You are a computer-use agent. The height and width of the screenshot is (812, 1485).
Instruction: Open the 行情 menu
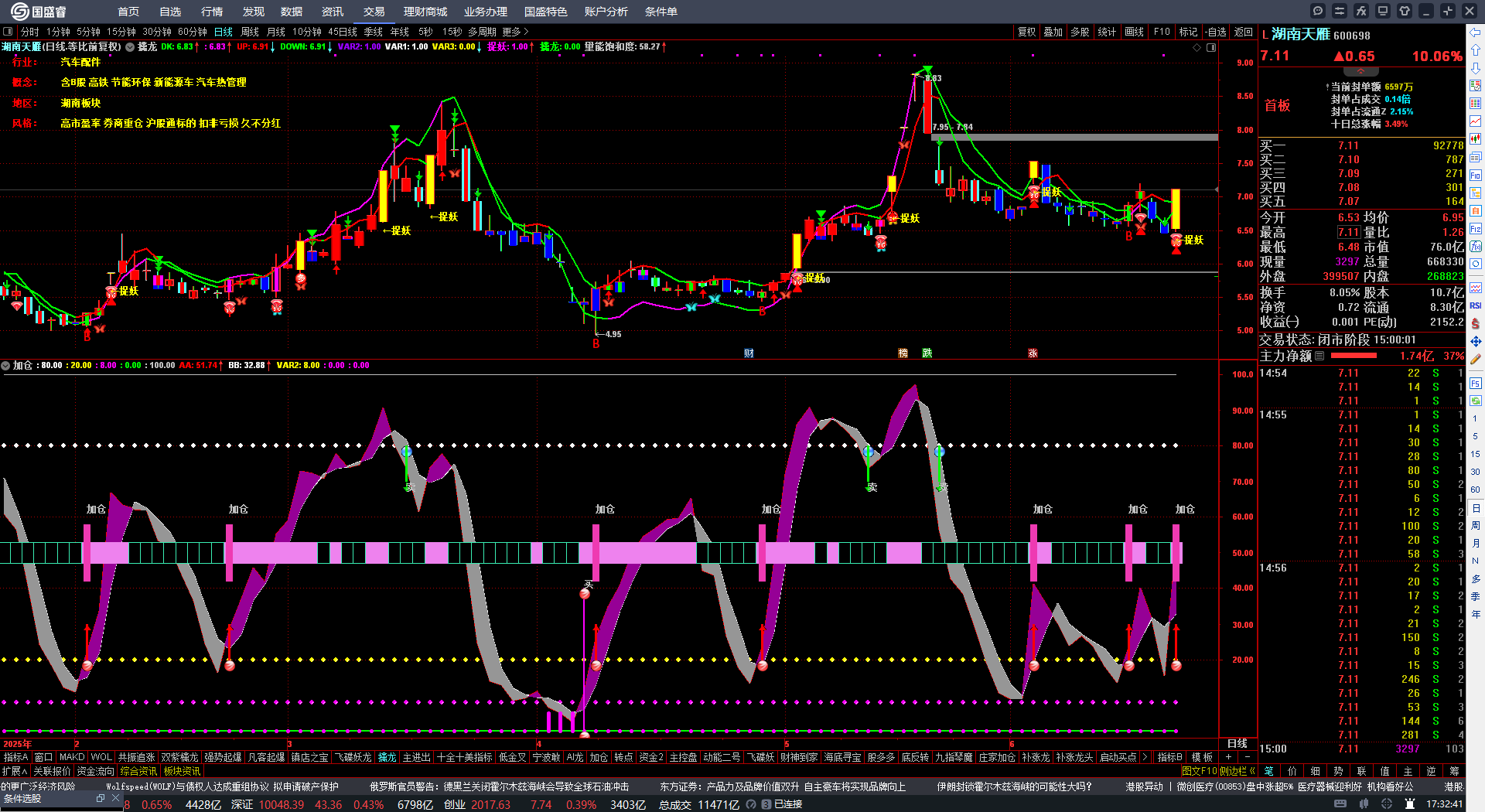[x=212, y=12]
